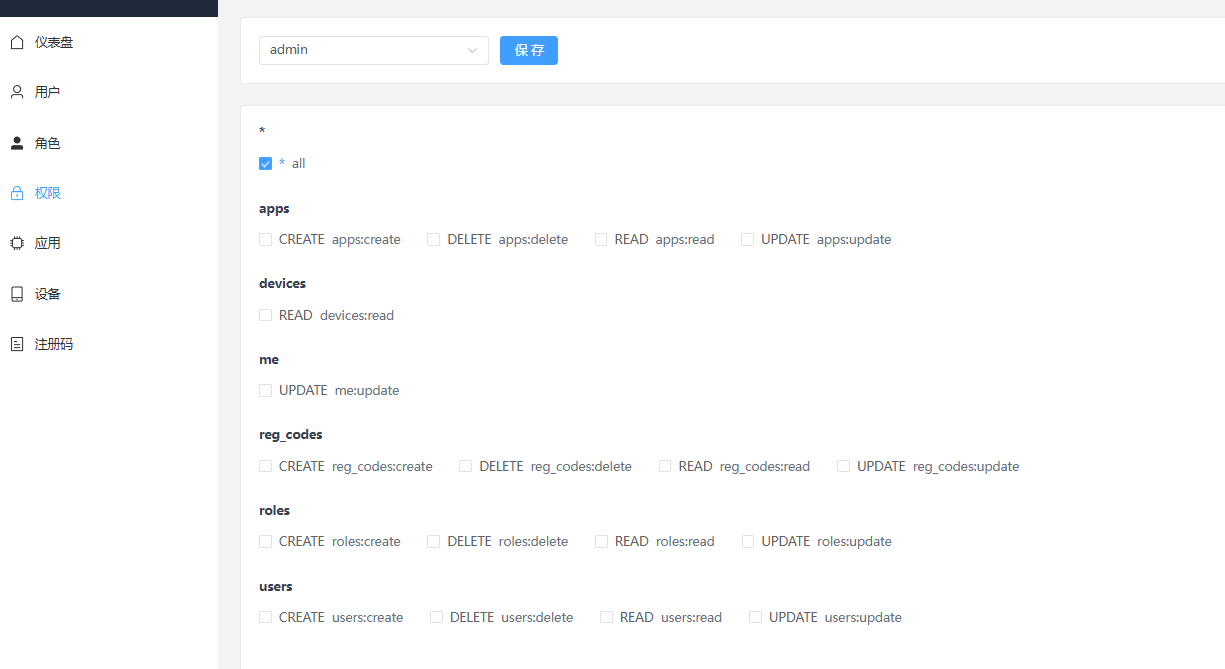The width and height of the screenshot is (1225, 669).
Task: Click the chip application icon
Action: click(x=17, y=243)
